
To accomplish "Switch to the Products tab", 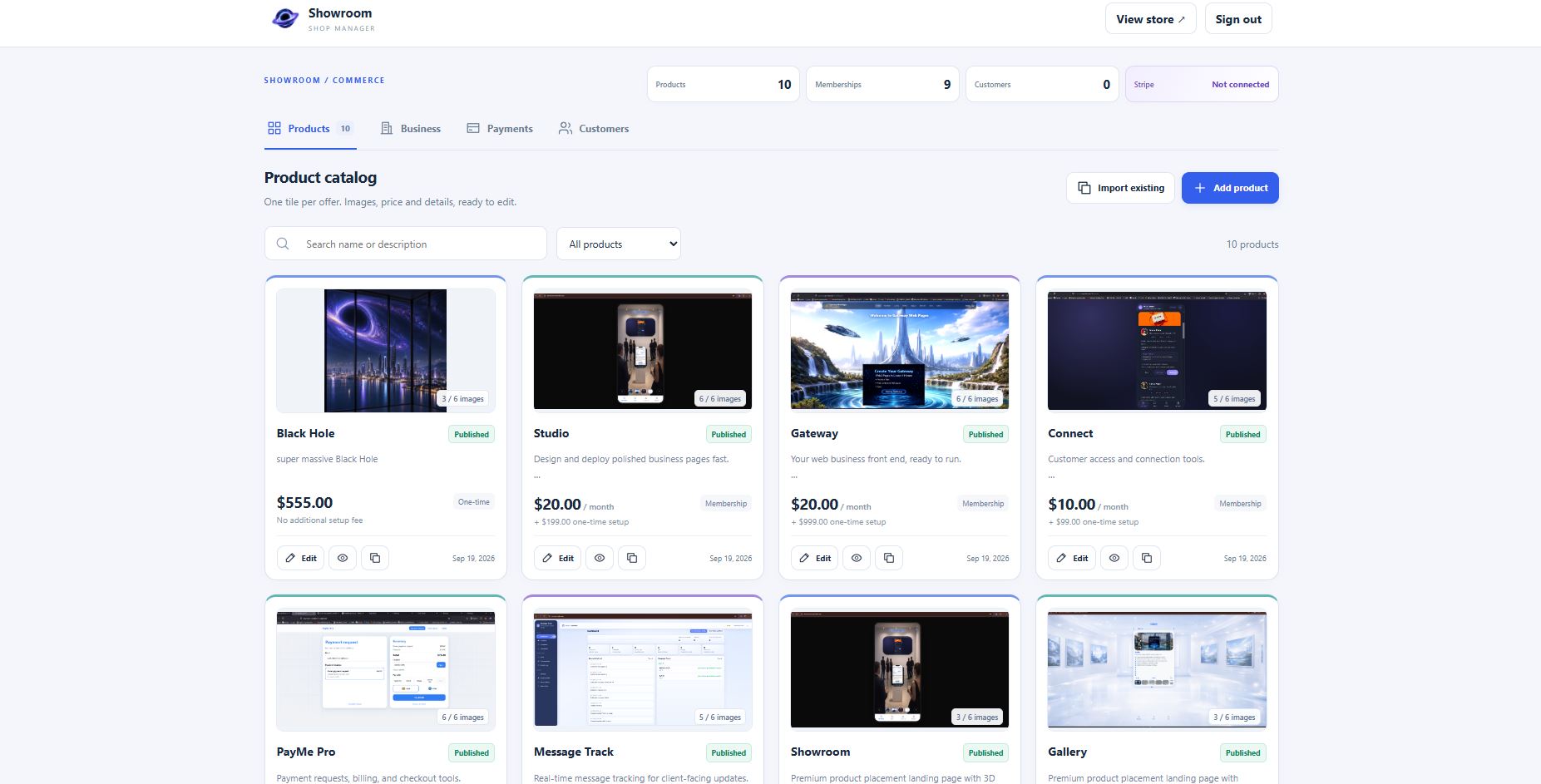I will pos(310,129).
